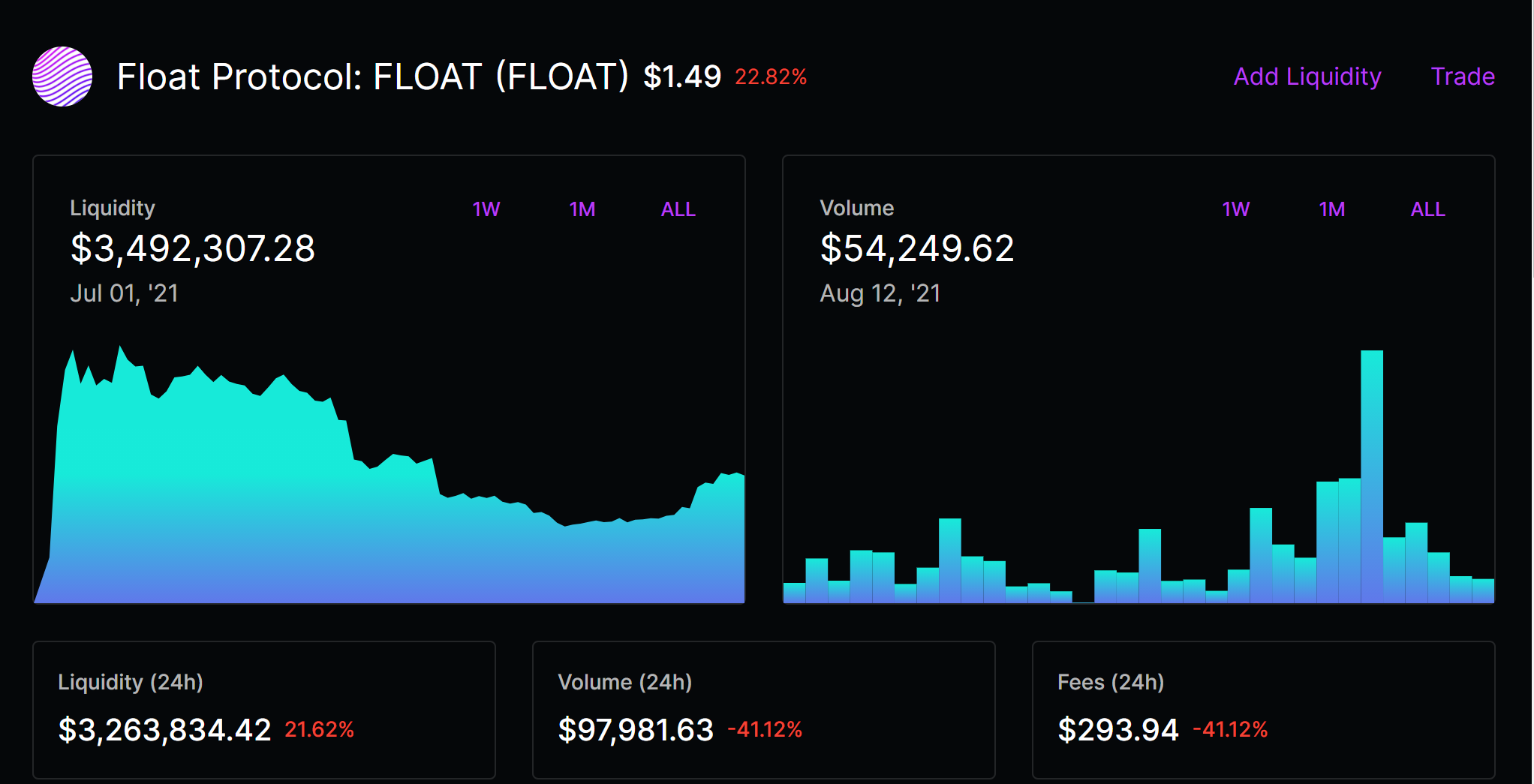Click the $54,249.62 volume value
Image resolution: width=1534 pixels, height=784 pixels.
tap(917, 248)
